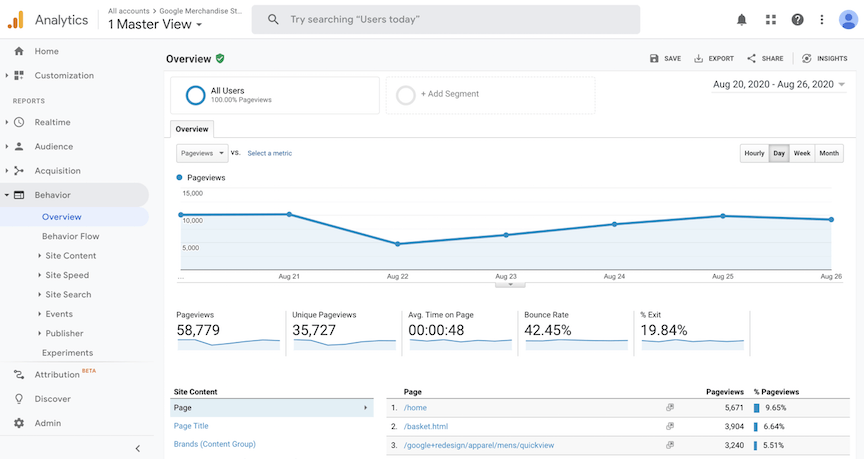Open the mens quickview page link
864x459 pixels.
(479, 445)
